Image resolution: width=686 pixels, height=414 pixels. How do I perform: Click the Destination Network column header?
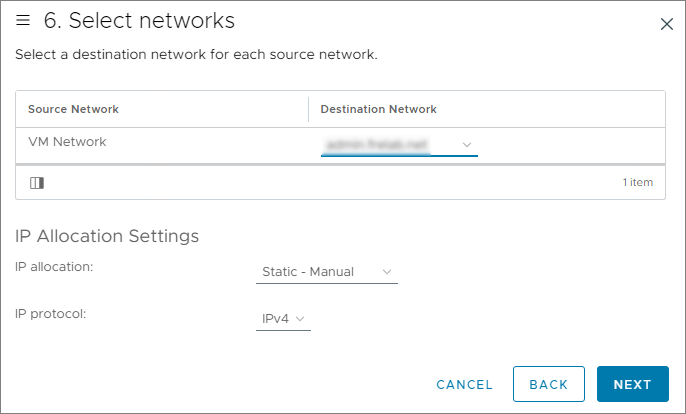pyautogui.click(x=378, y=109)
